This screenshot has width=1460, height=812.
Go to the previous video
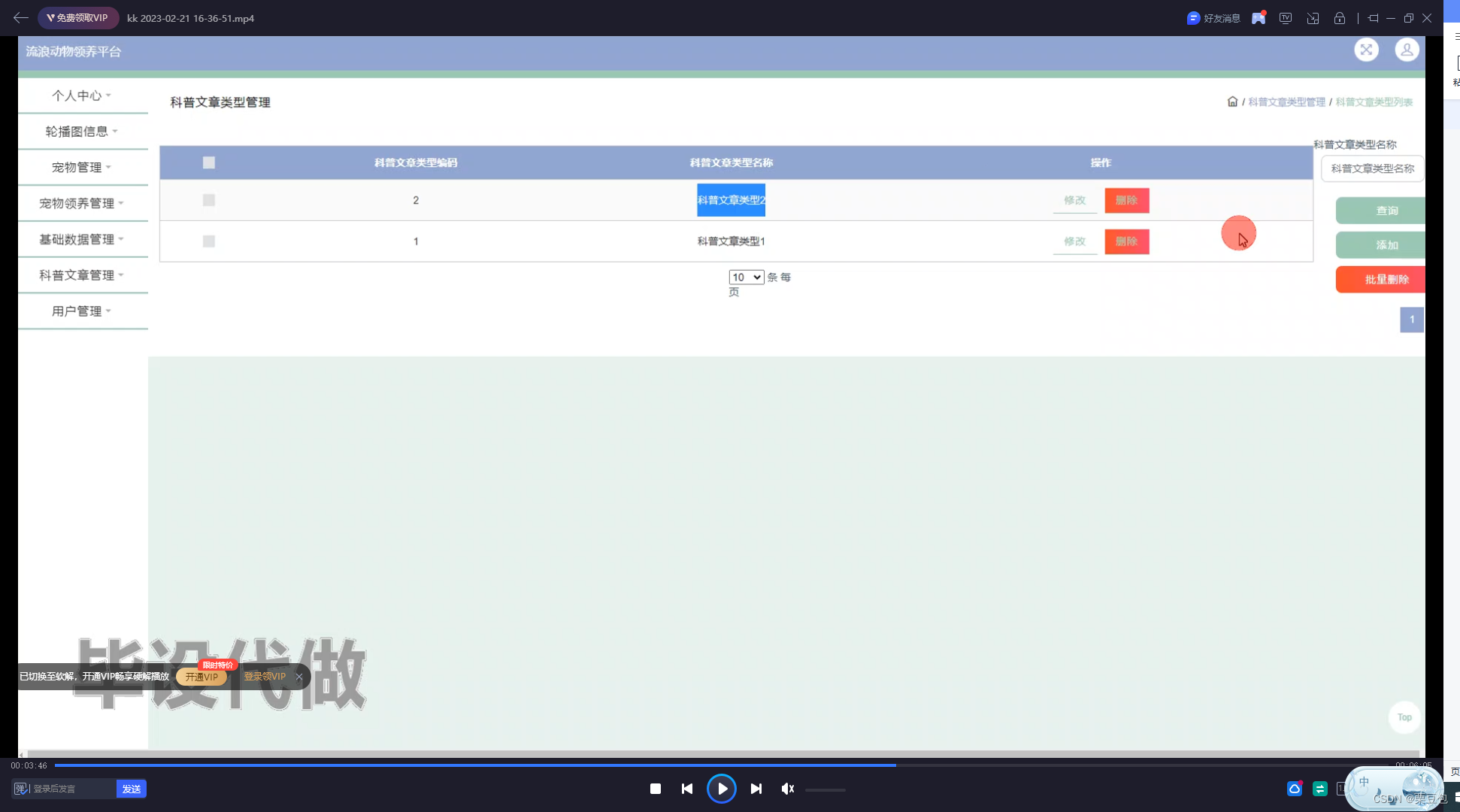coord(687,789)
